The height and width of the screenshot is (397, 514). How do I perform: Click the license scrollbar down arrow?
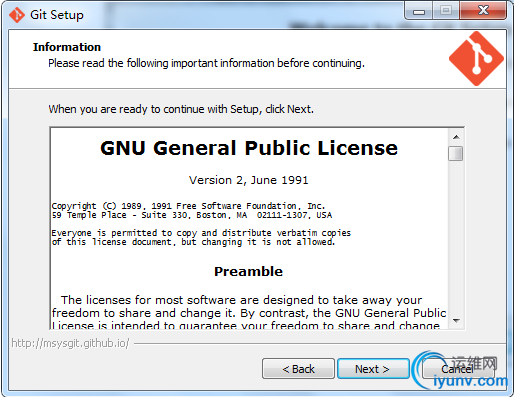coord(456,321)
